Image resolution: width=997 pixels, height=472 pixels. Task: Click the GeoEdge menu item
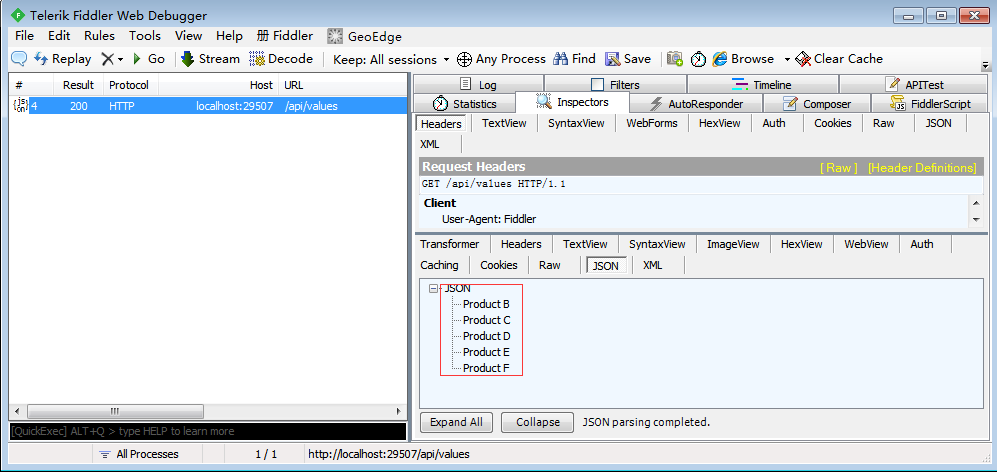point(365,36)
